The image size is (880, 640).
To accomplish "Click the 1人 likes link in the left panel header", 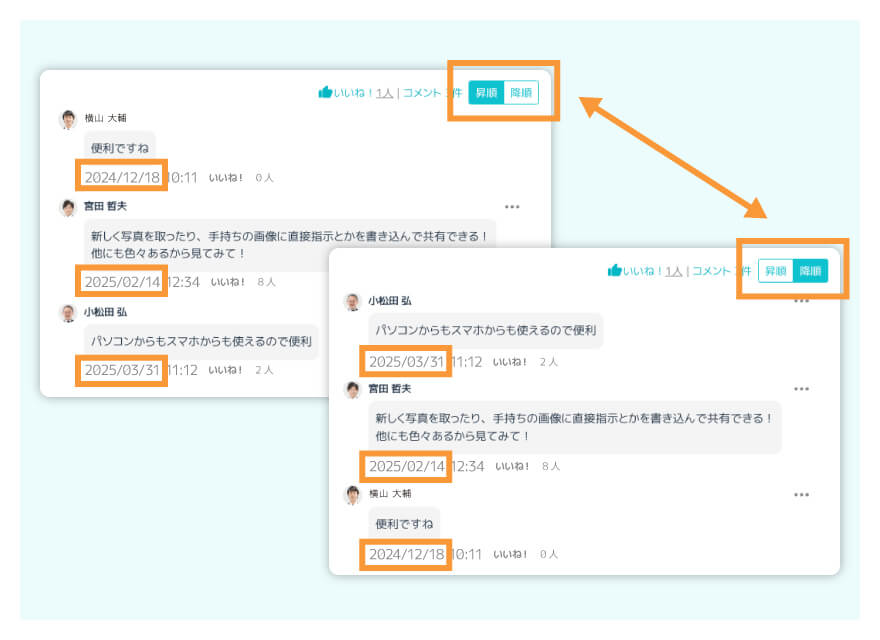I will pos(384,93).
